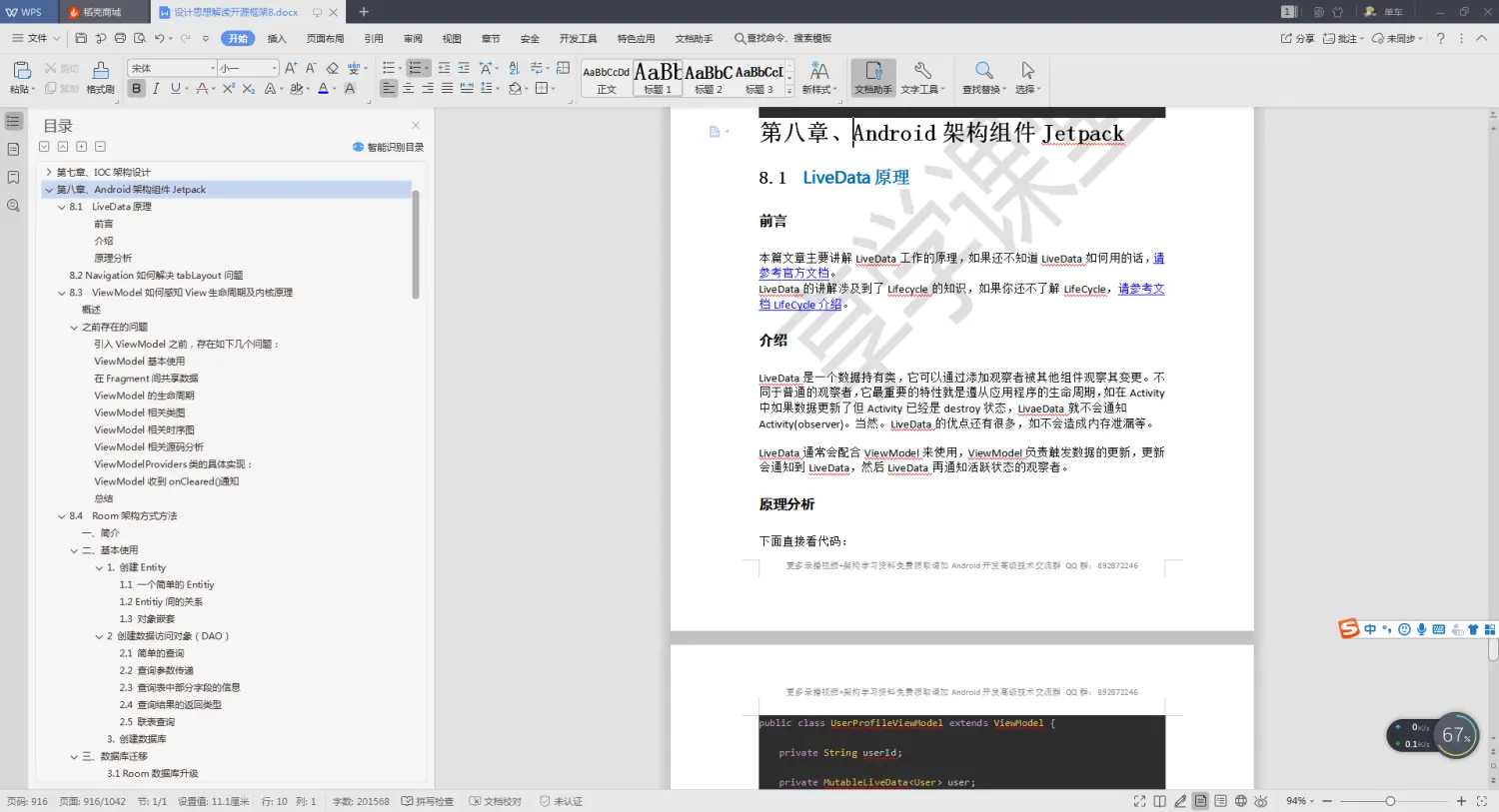Toggle Bold formatting

pos(137,89)
